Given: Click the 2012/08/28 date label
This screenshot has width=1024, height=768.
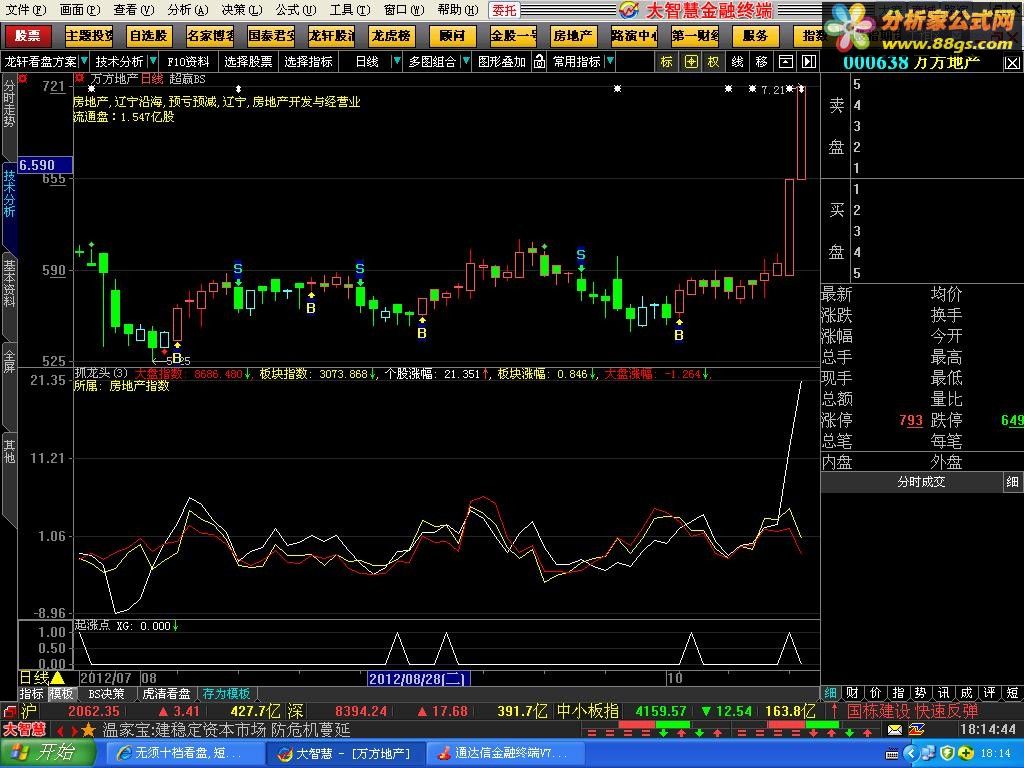Looking at the screenshot, I should [x=419, y=679].
